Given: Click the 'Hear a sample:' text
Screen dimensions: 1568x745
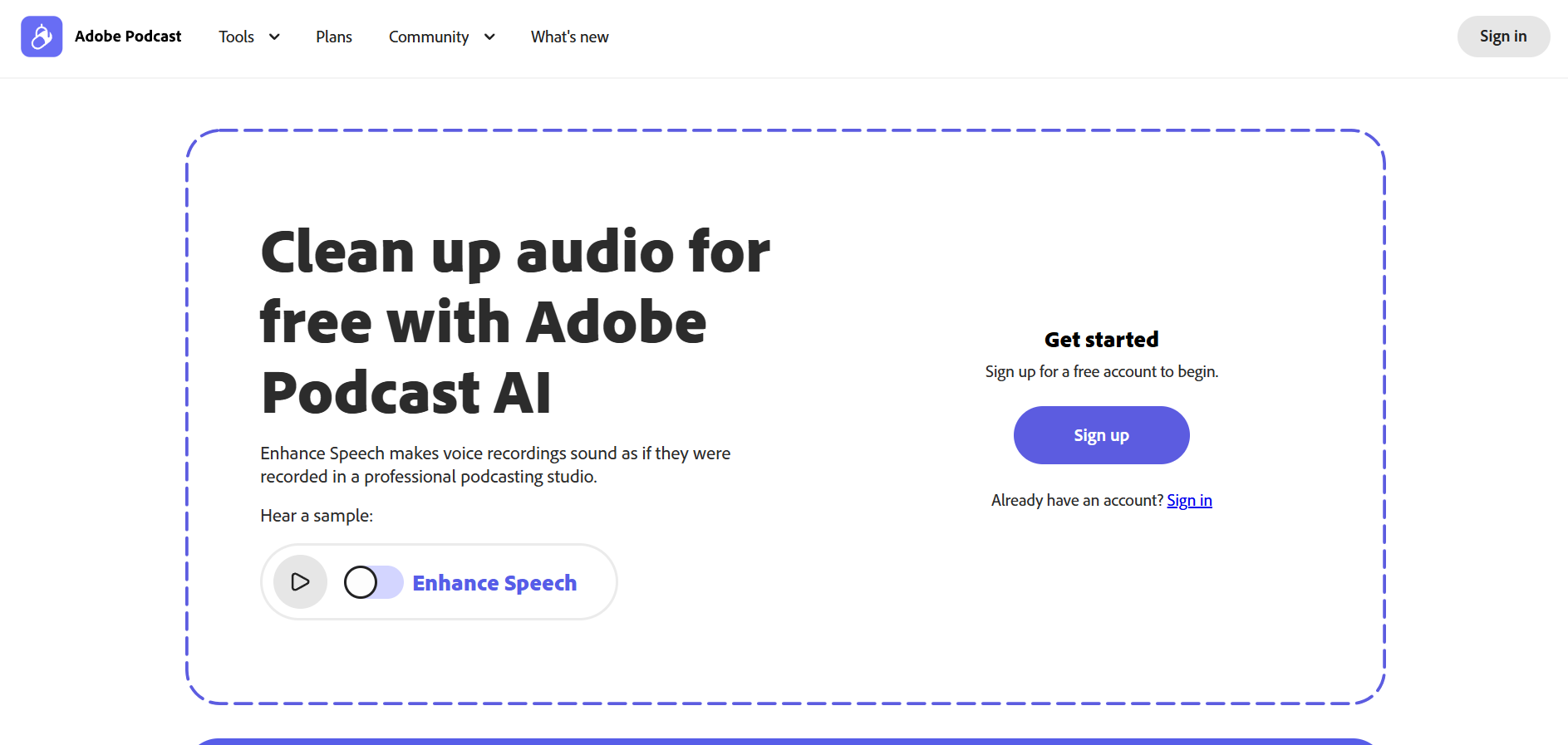Looking at the screenshot, I should [x=317, y=516].
